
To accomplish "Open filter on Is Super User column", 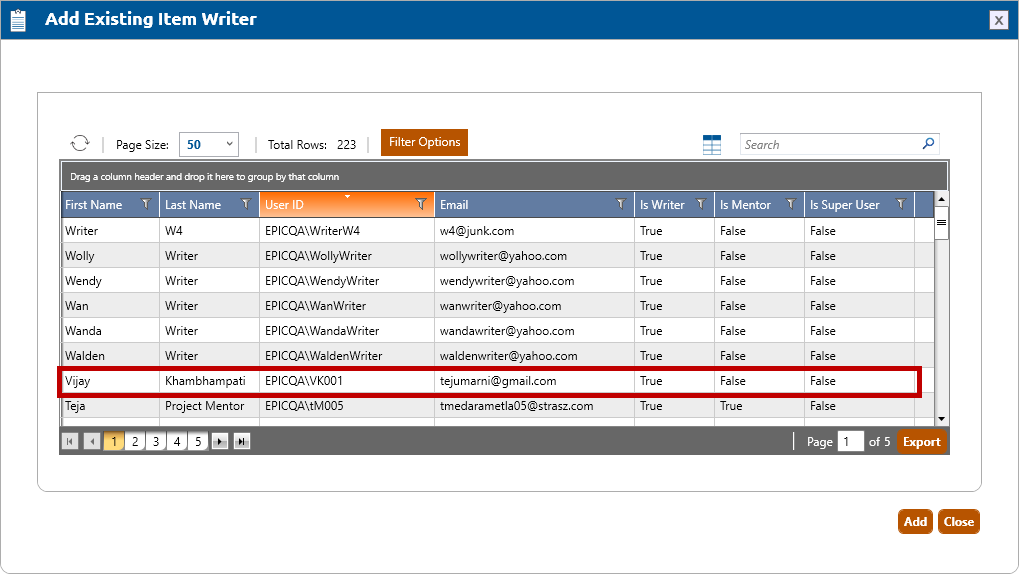I will [x=901, y=204].
